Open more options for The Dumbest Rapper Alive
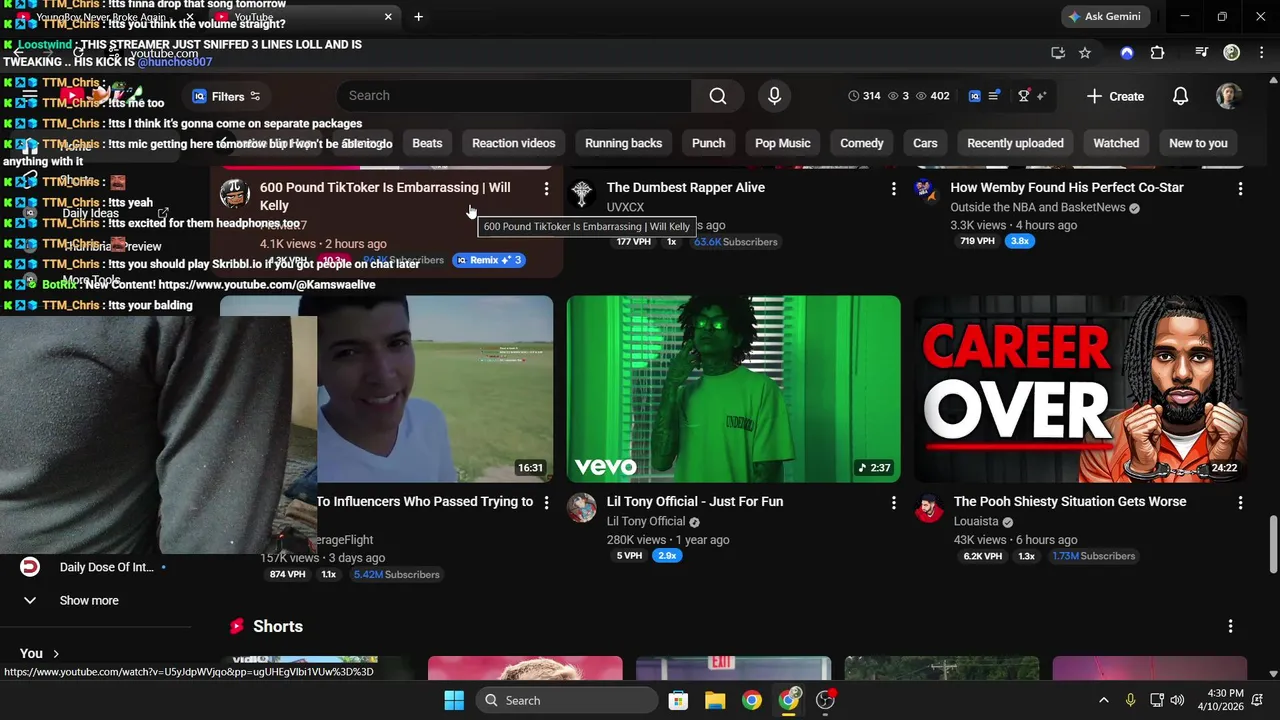 coord(893,188)
